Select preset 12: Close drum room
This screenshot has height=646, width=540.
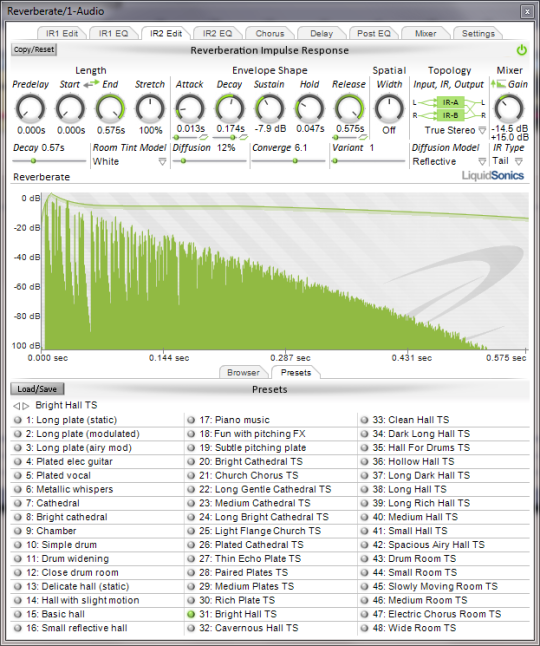[97, 572]
